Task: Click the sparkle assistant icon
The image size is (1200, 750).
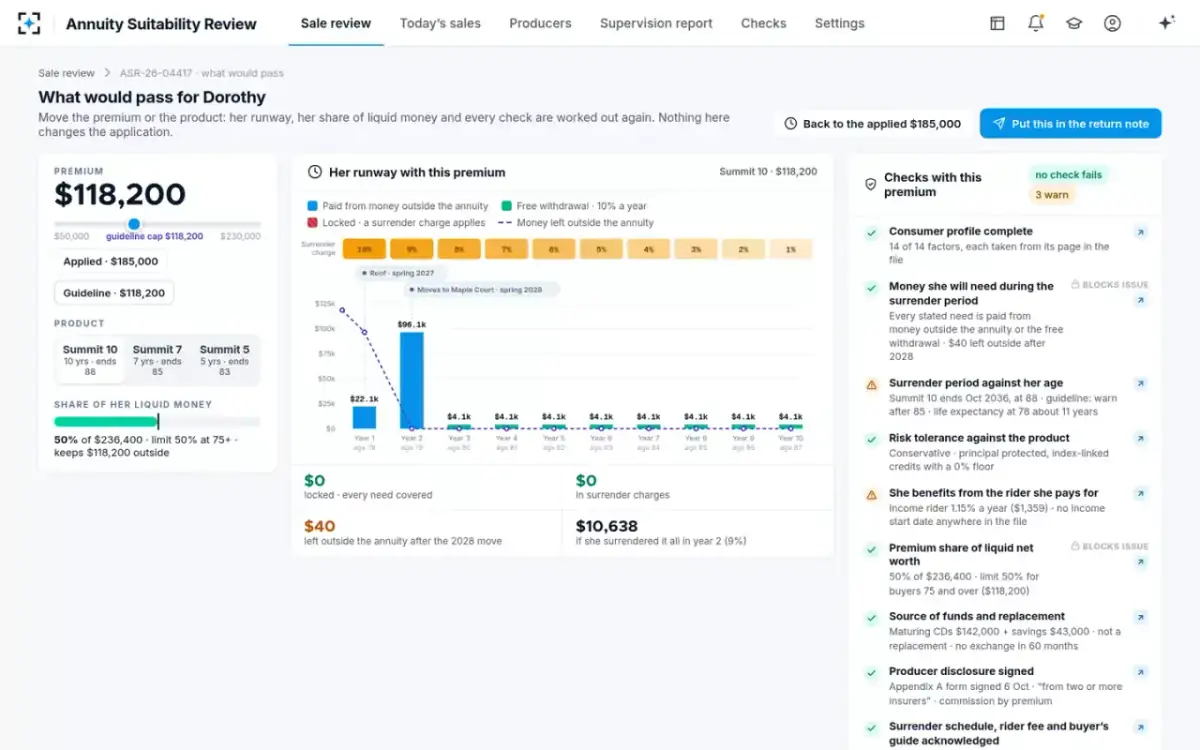Action: 1166,23
